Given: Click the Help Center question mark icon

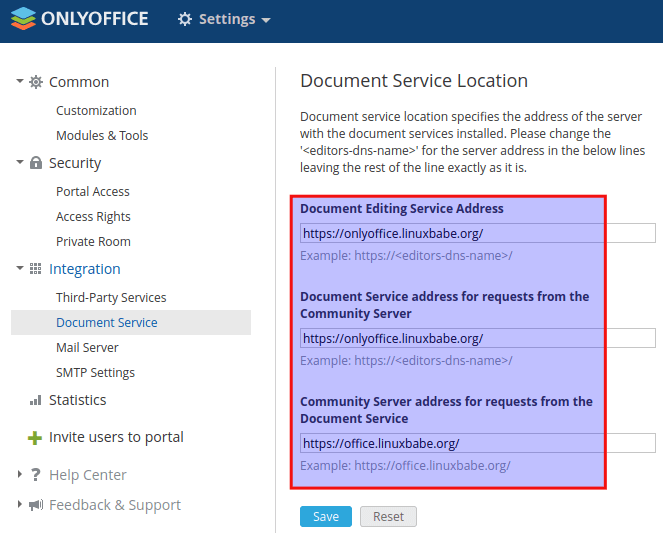Looking at the screenshot, I should (x=36, y=475).
